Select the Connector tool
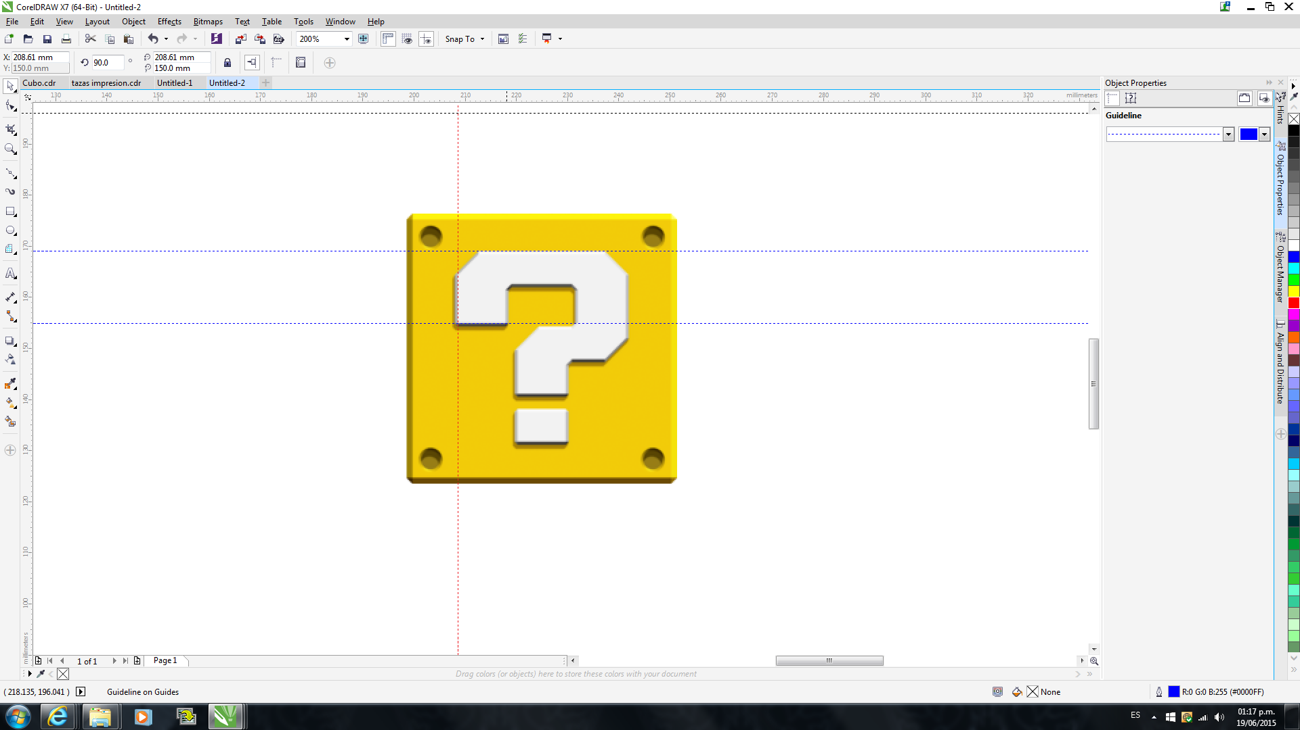 11,316
